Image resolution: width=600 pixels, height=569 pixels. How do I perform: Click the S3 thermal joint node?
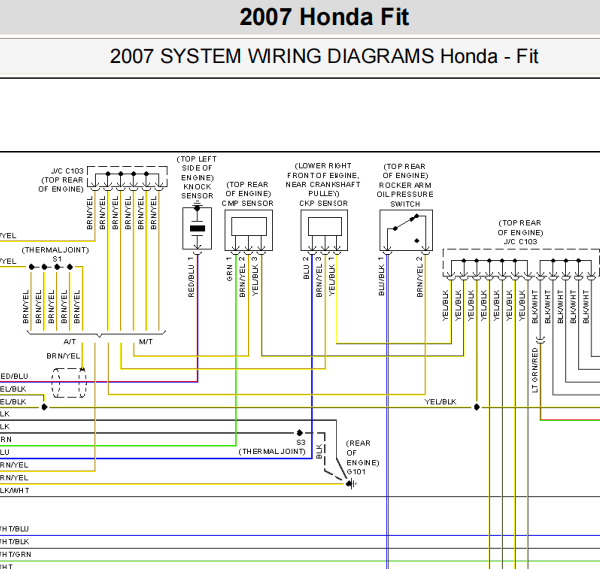pos(300,433)
